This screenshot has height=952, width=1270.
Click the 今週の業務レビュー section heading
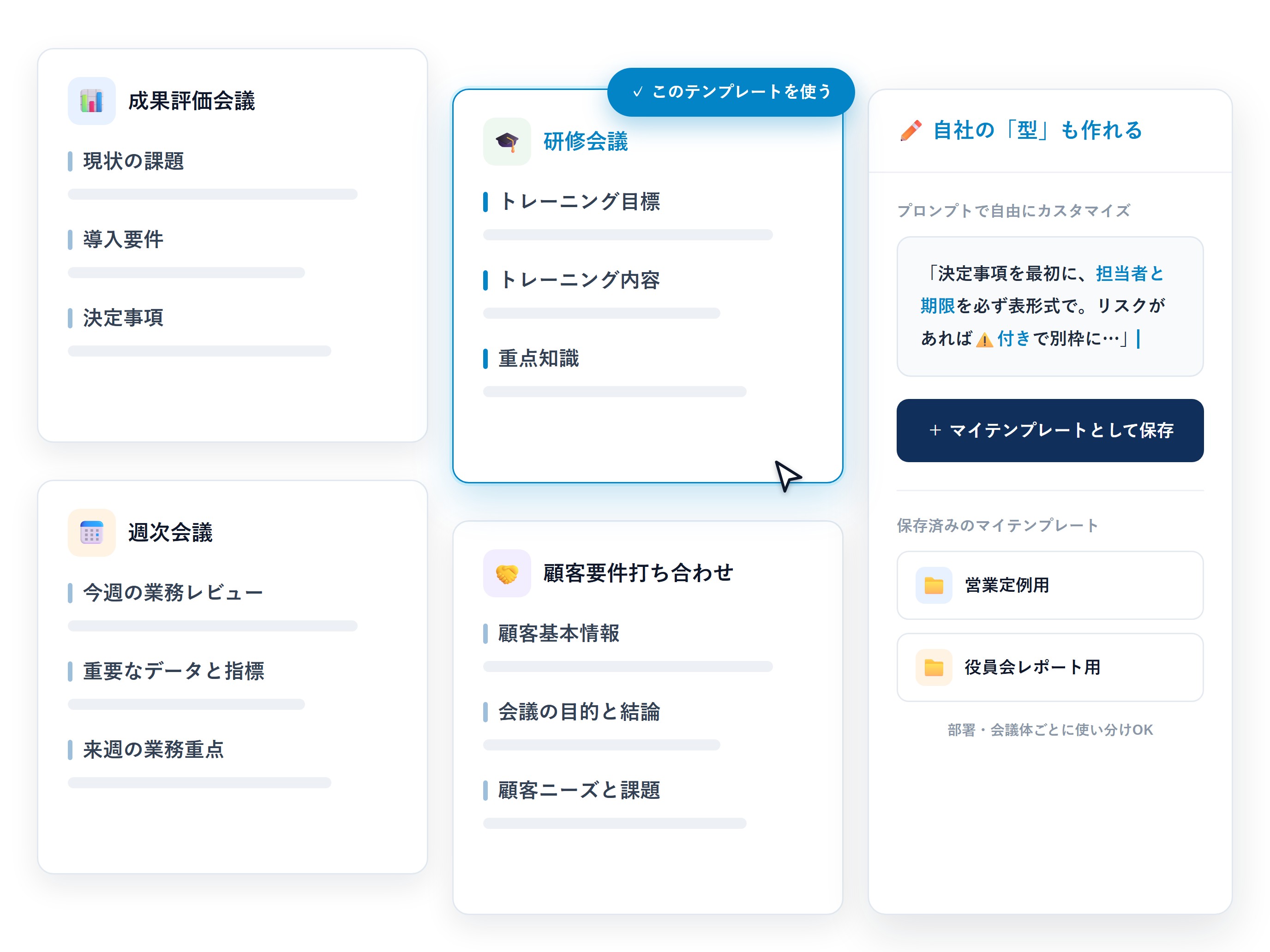tap(173, 593)
